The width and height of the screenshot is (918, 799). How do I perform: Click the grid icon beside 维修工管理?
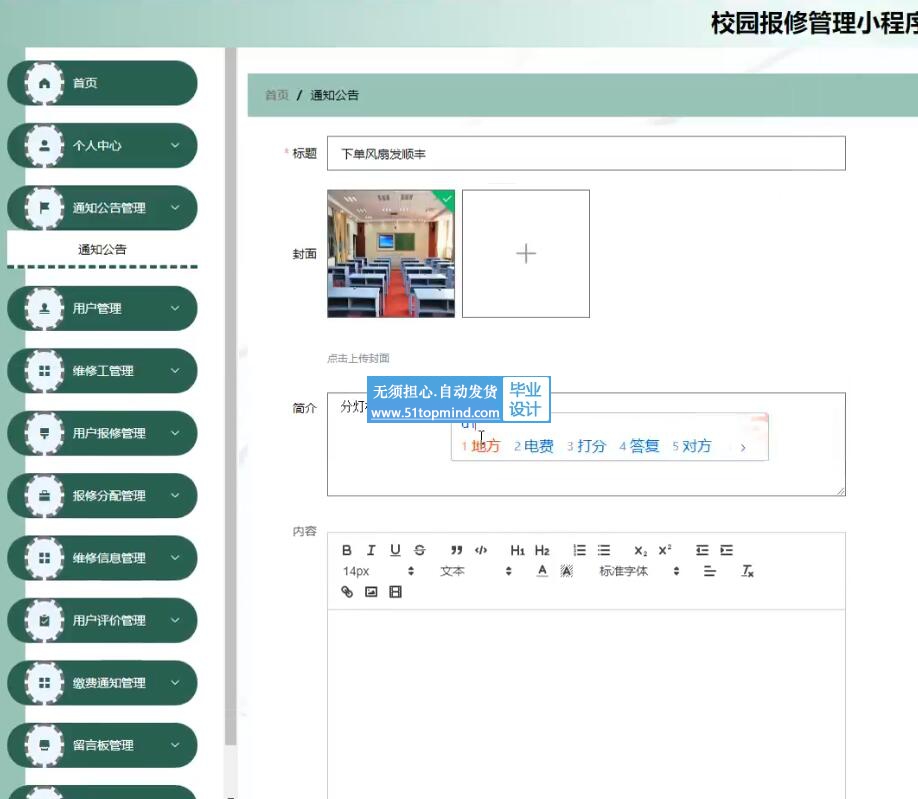coord(44,371)
